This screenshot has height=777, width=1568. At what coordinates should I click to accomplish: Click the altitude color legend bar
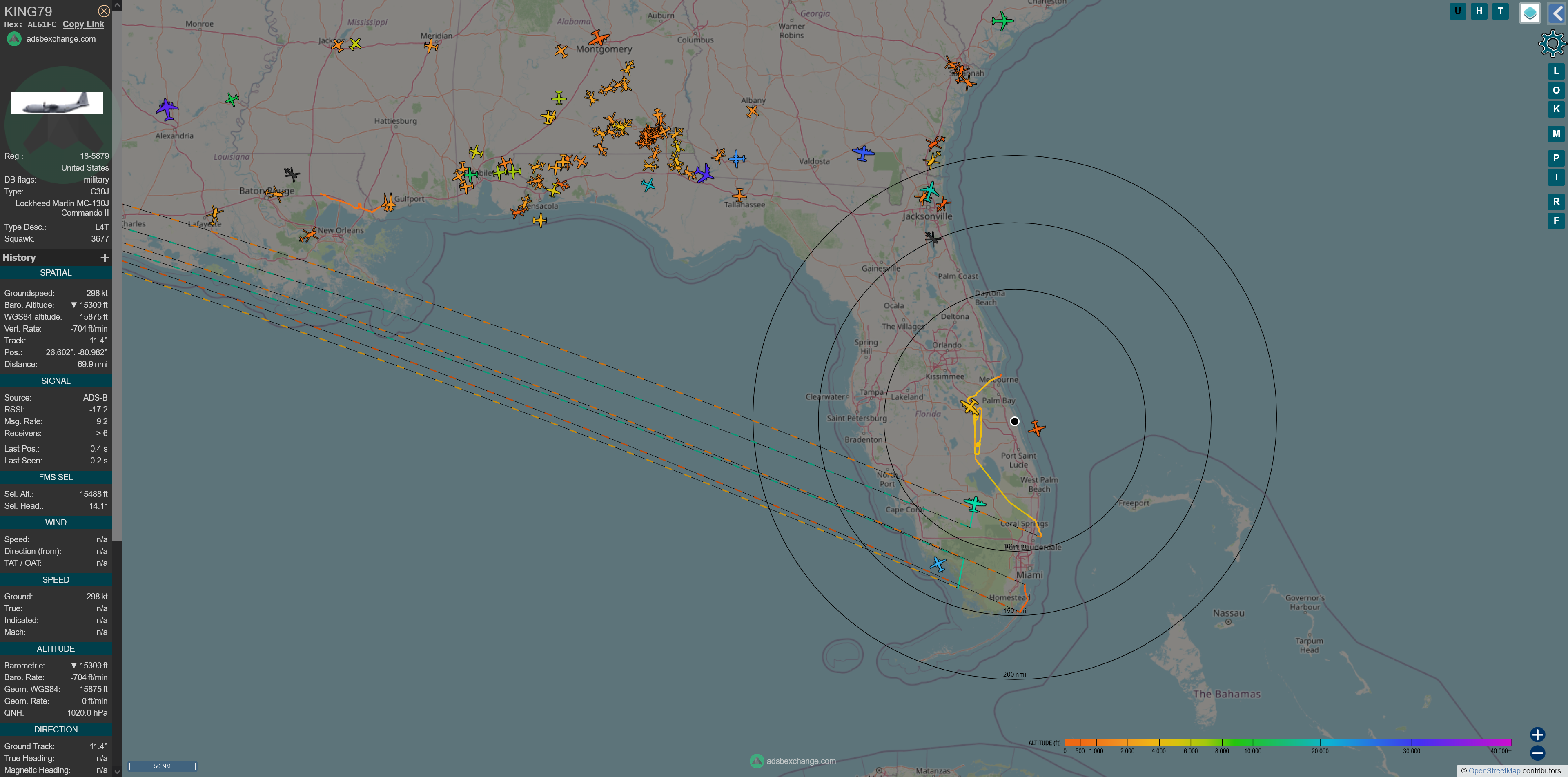point(1288,742)
